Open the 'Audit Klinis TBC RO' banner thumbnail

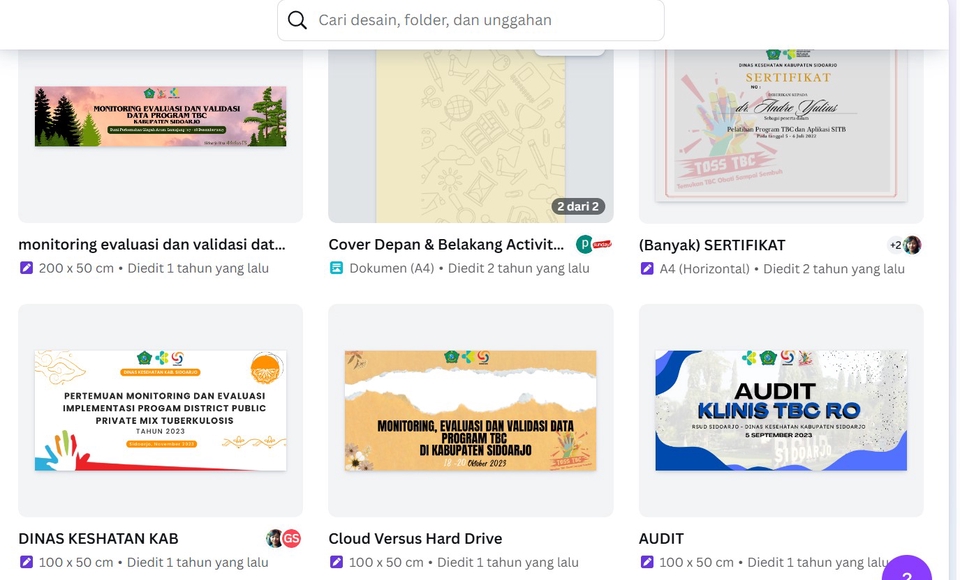tap(781, 410)
